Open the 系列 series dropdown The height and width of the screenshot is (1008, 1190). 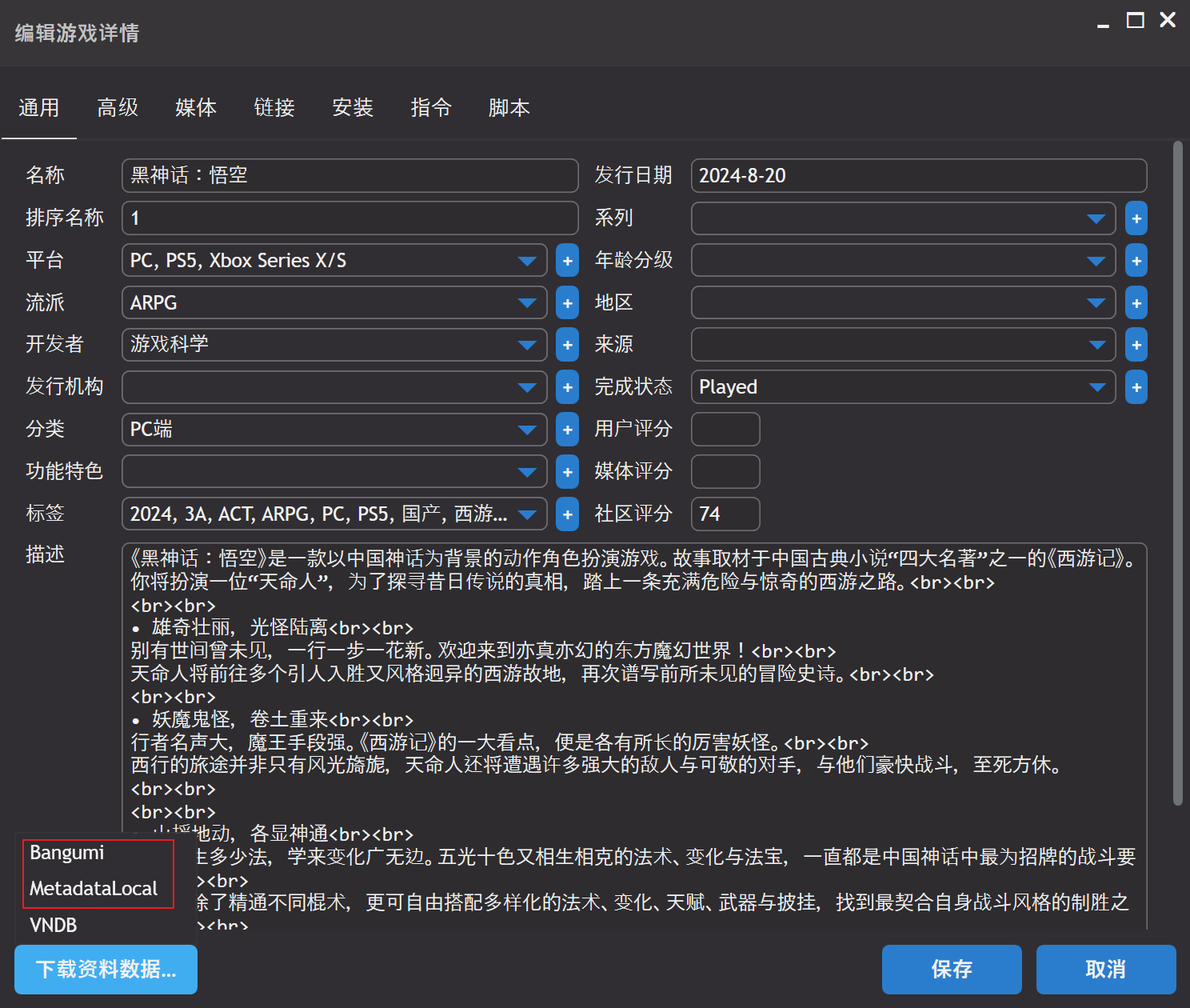point(1096,218)
